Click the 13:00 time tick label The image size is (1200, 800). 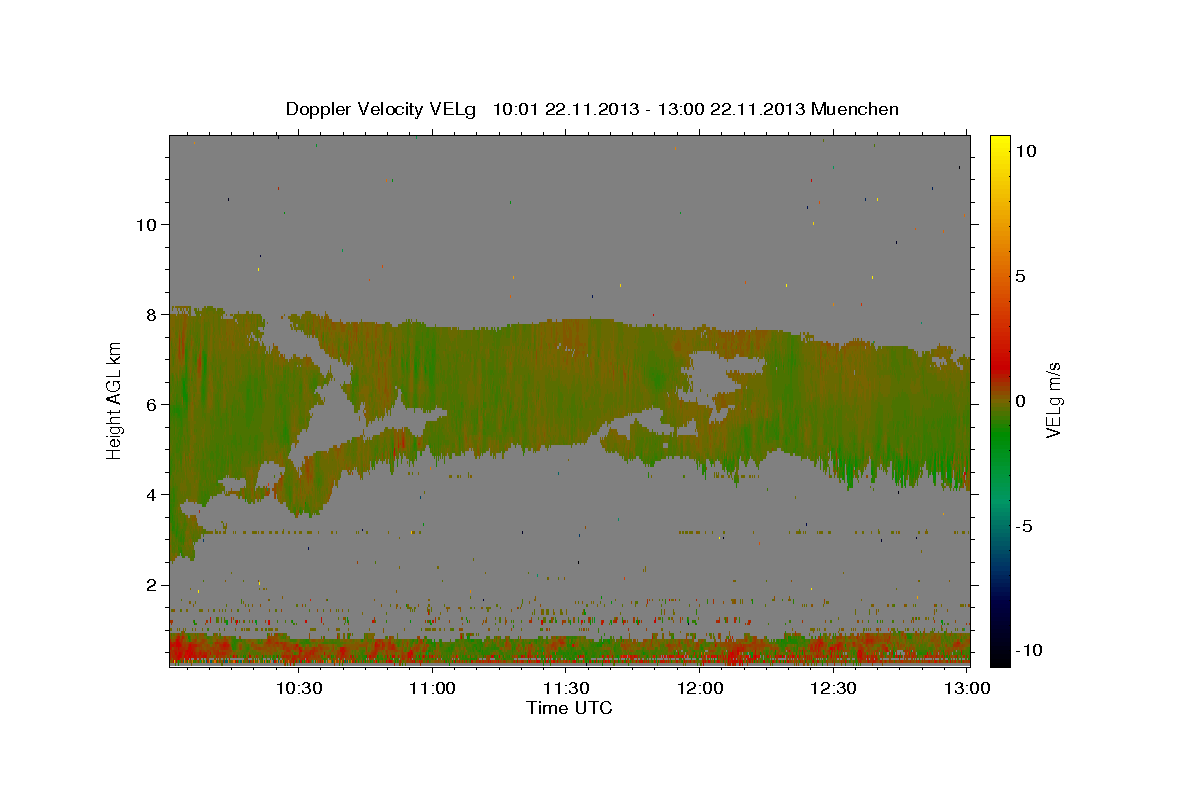968,688
